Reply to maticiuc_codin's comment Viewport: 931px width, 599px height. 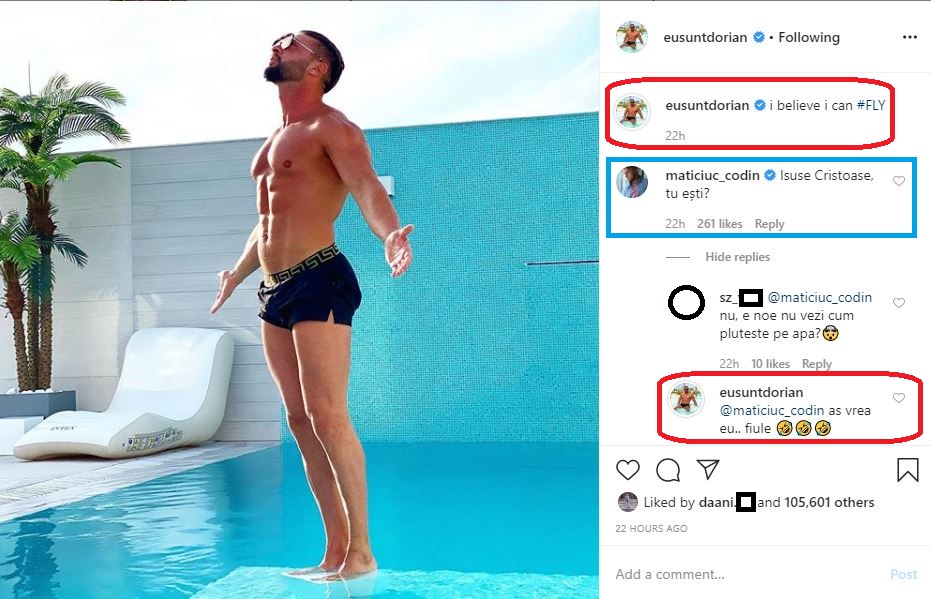pos(769,224)
